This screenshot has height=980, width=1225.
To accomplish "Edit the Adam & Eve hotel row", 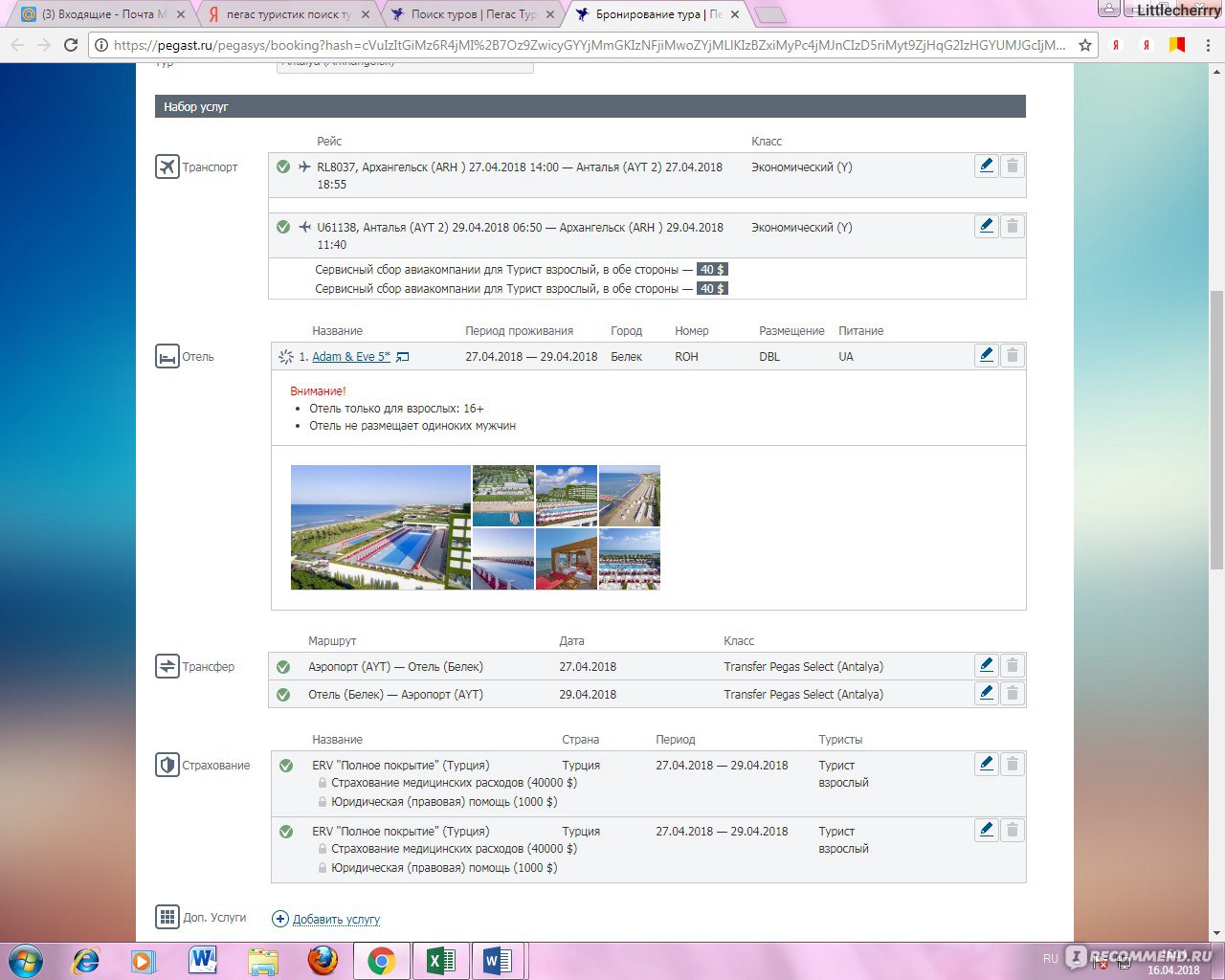I will (x=986, y=355).
